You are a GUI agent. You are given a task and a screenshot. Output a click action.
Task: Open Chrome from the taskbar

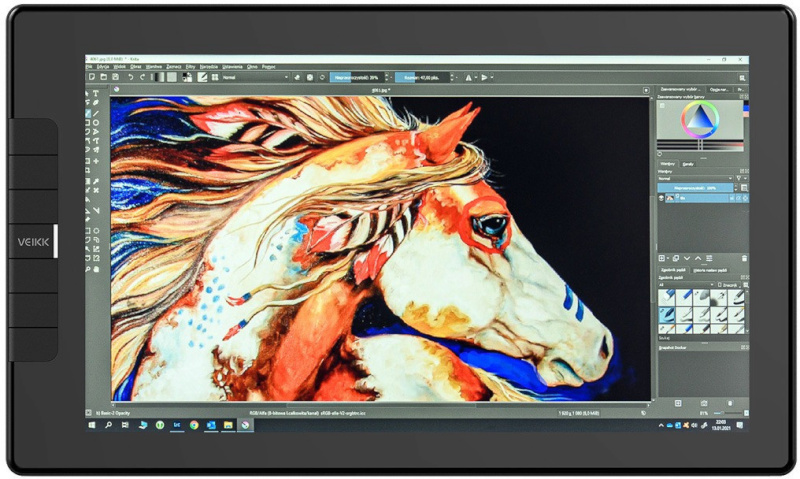pos(194,425)
